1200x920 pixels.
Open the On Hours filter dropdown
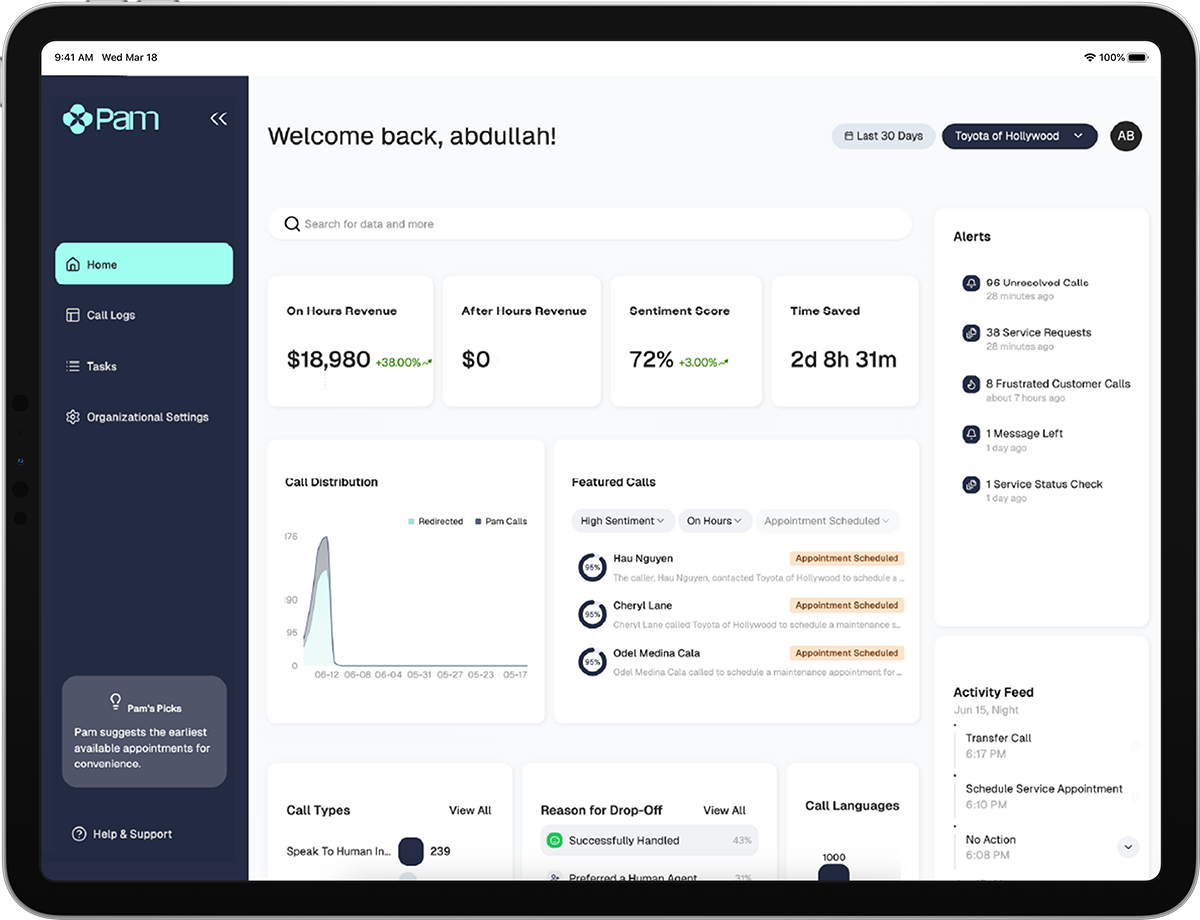(x=714, y=521)
